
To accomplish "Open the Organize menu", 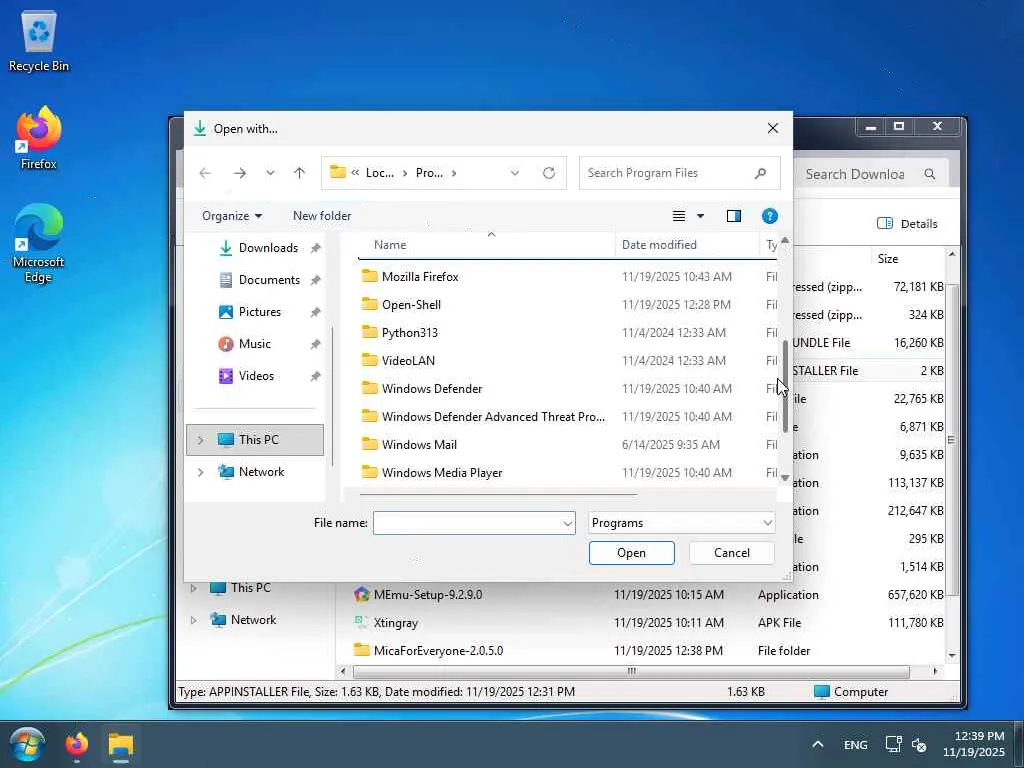I will click(x=232, y=216).
